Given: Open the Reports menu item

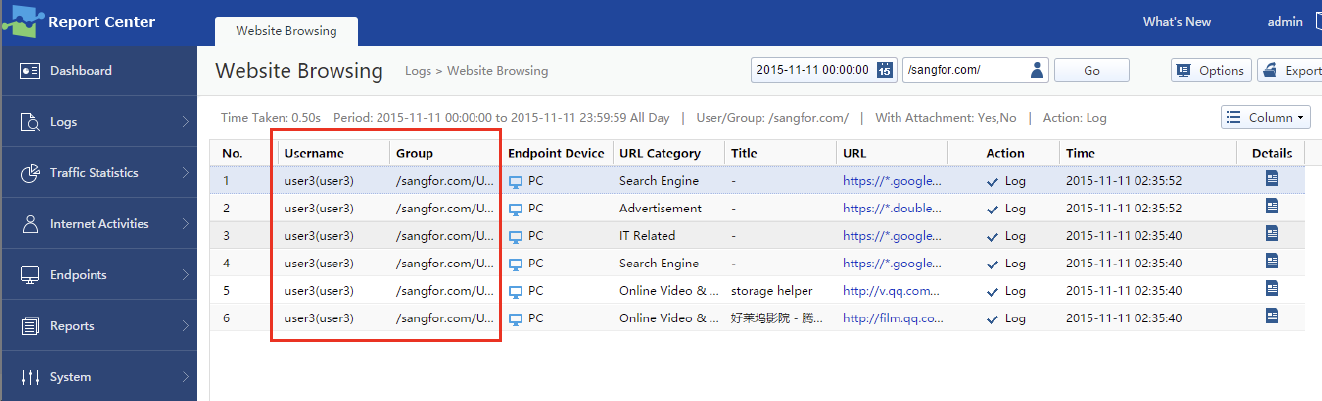Looking at the screenshot, I should 98,326.
